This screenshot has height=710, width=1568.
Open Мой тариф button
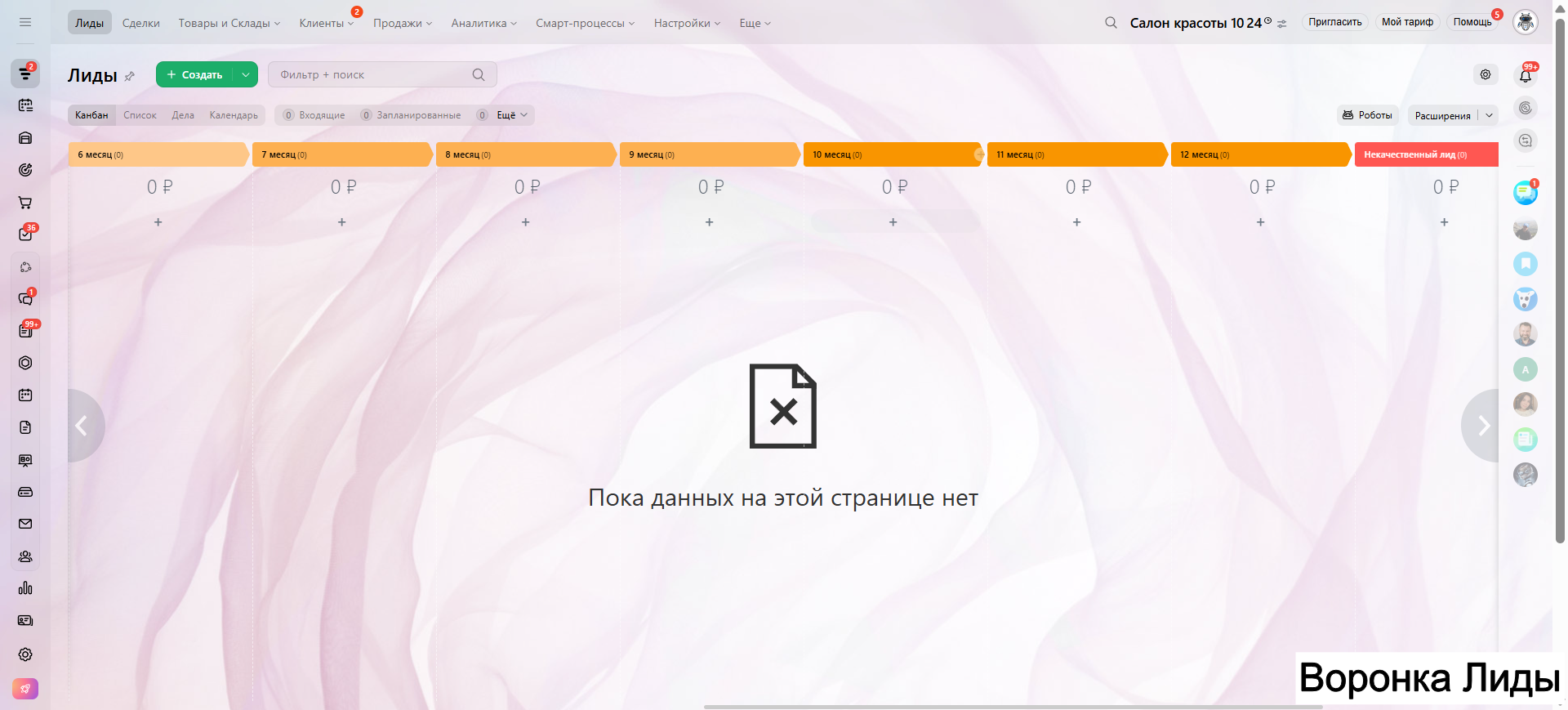[1407, 22]
